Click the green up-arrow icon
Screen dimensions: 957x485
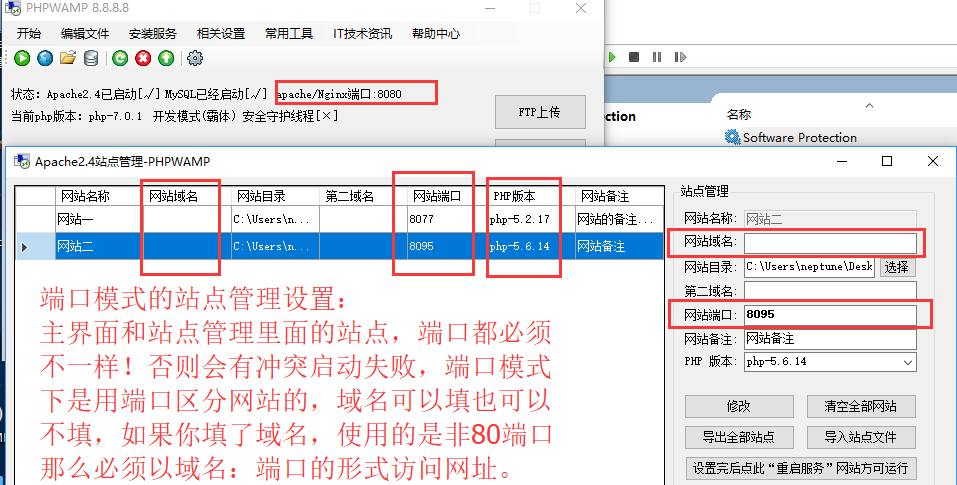click(x=166, y=58)
